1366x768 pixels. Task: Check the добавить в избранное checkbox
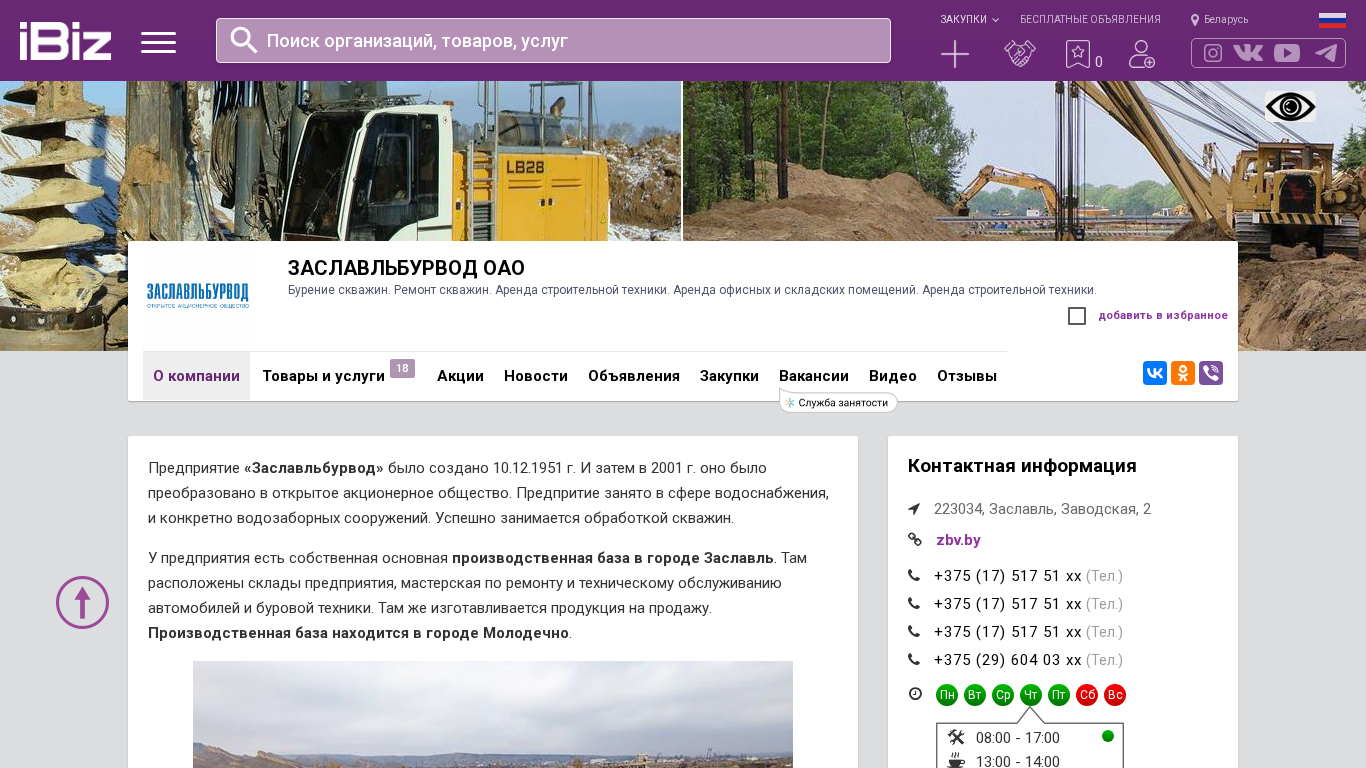coord(1077,316)
